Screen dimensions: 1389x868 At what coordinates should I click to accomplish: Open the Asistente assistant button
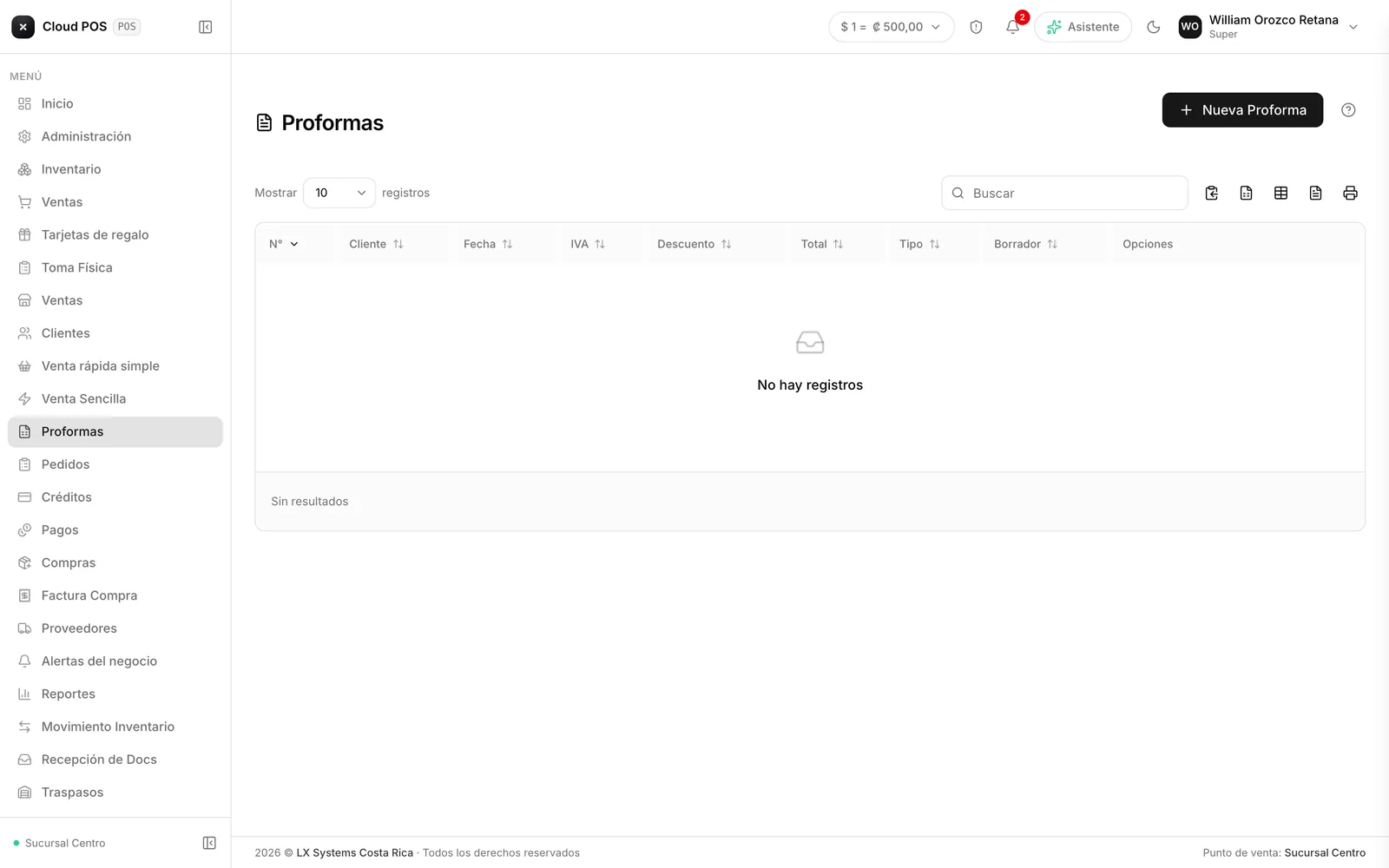pos(1083,27)
